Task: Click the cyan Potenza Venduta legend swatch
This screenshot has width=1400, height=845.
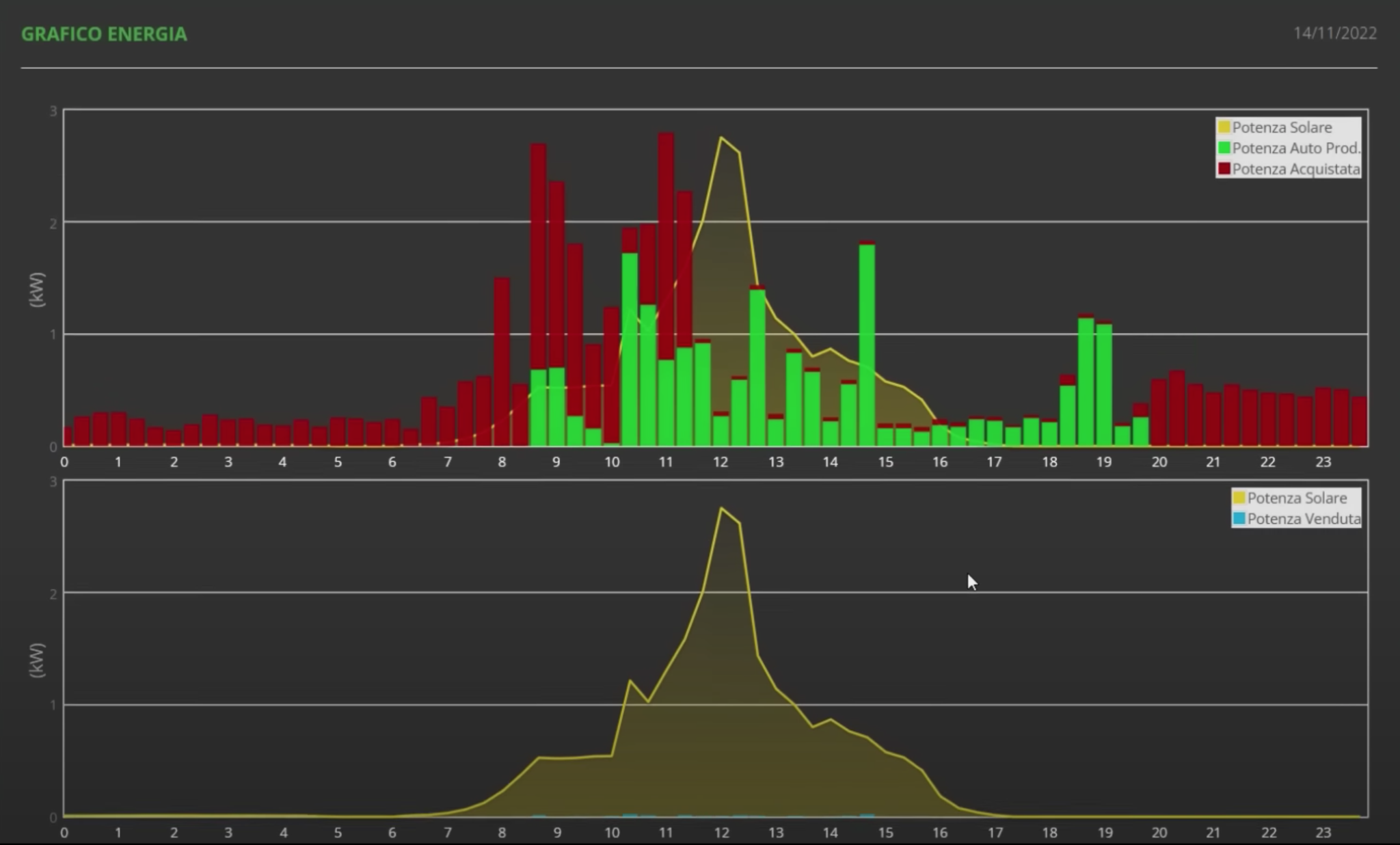Action: tap(1239, 518)
